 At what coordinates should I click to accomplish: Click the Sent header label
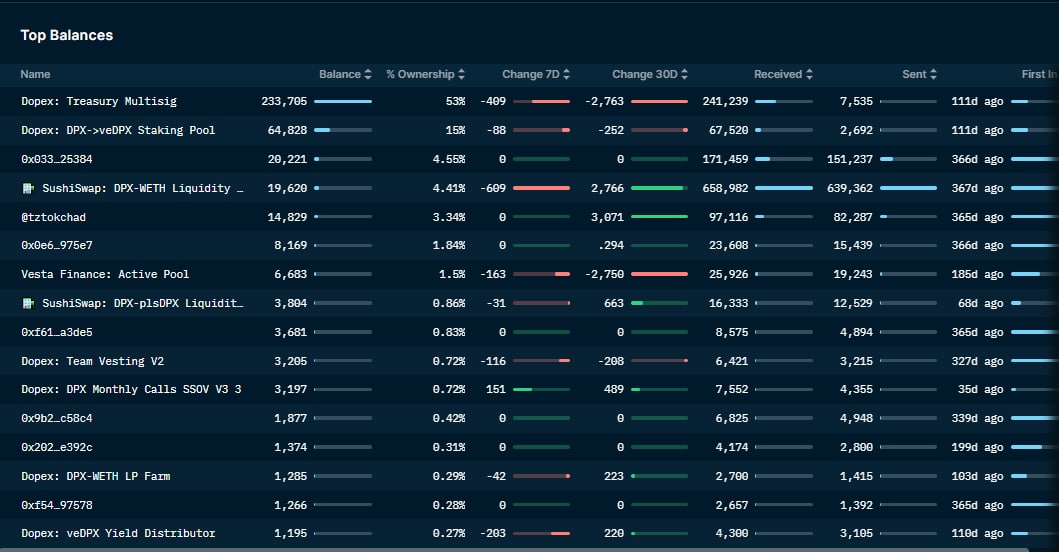point(914,74)
